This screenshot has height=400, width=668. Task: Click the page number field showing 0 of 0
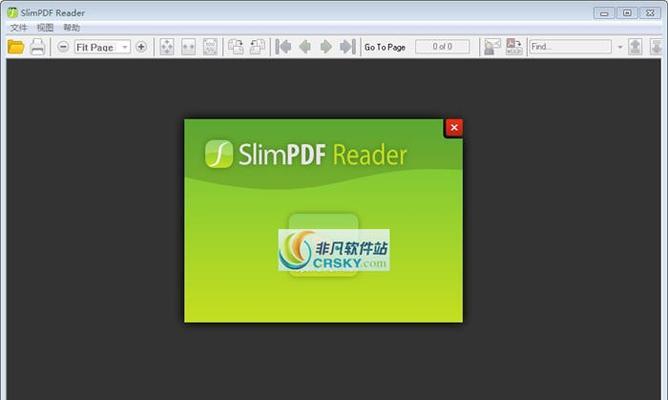tap(443, 46)
